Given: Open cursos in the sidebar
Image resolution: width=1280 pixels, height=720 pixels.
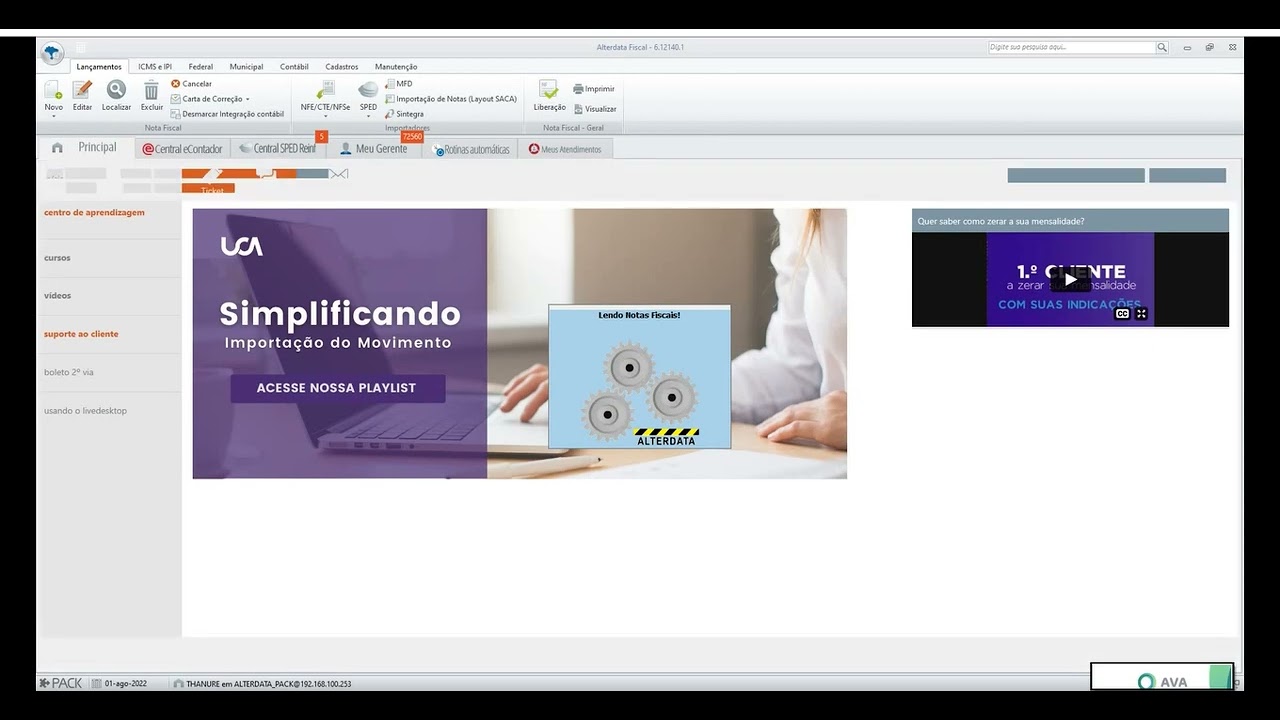Looking at the screenshot, I should pyautogui.click(x=57, y=258).
